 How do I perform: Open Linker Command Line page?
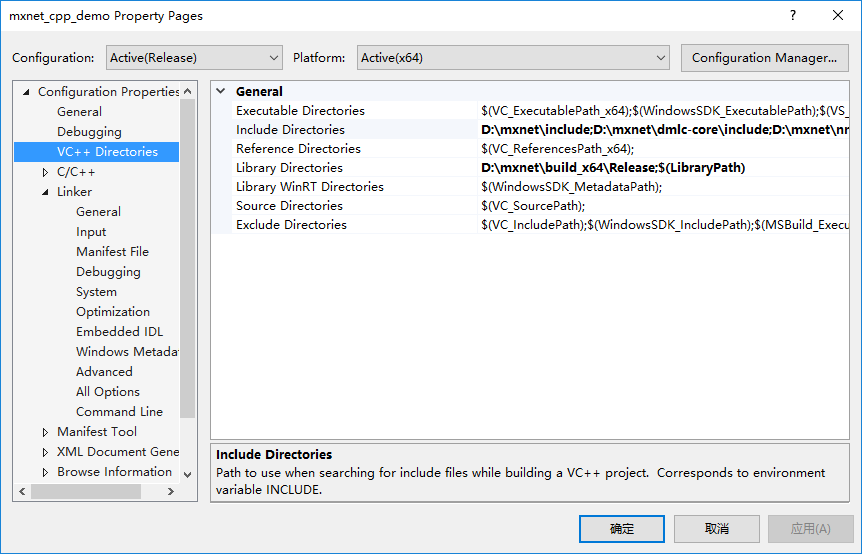[119, 412]
